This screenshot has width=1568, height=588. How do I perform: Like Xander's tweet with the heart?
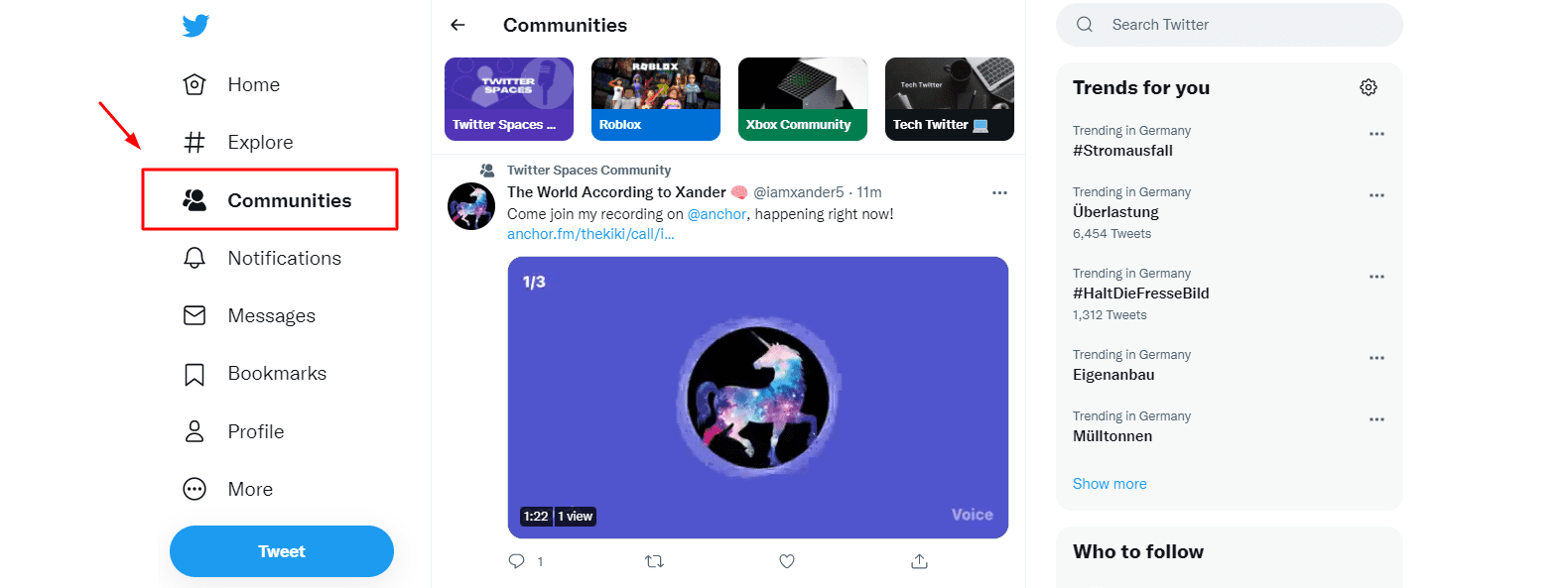pyautogui.click(x=786, y=561)
